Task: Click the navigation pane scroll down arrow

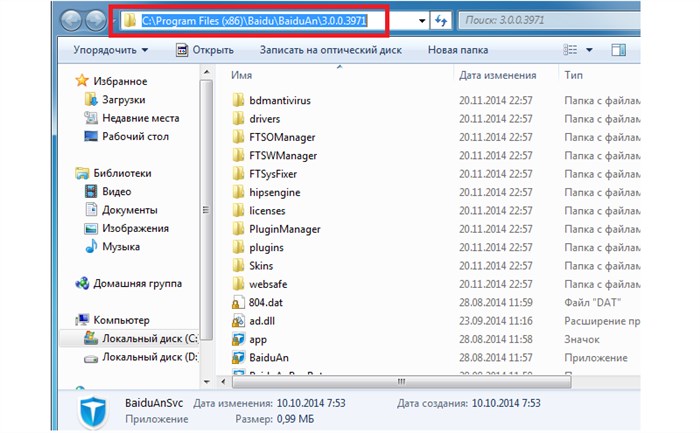Action: point(206,382)
